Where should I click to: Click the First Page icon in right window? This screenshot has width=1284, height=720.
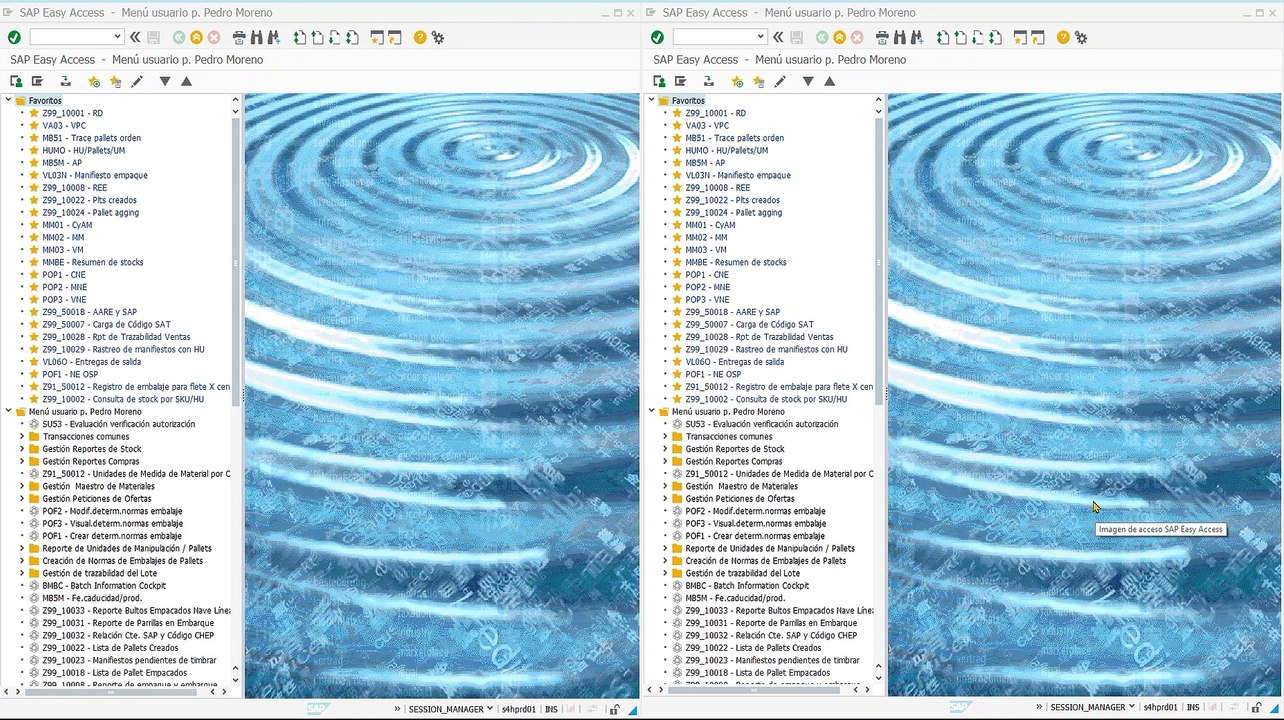point(943,37)
